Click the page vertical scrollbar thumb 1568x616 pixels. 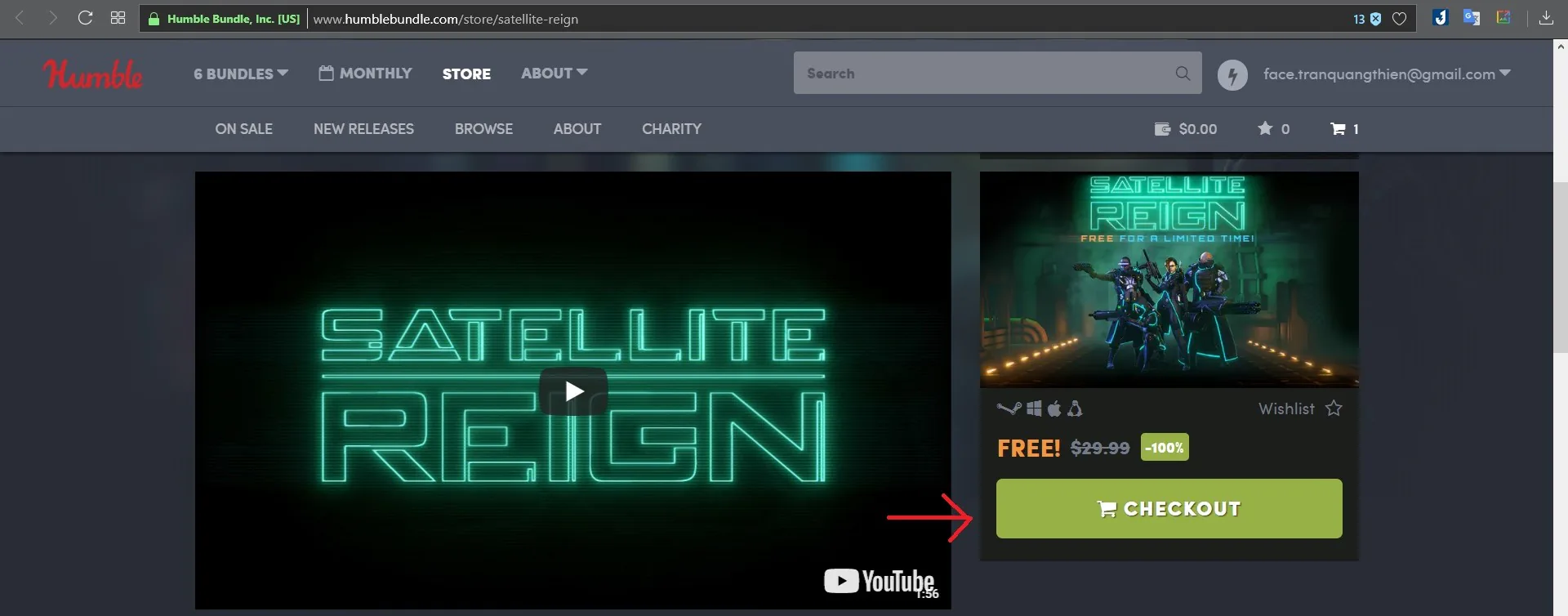tap(1560, 267)
